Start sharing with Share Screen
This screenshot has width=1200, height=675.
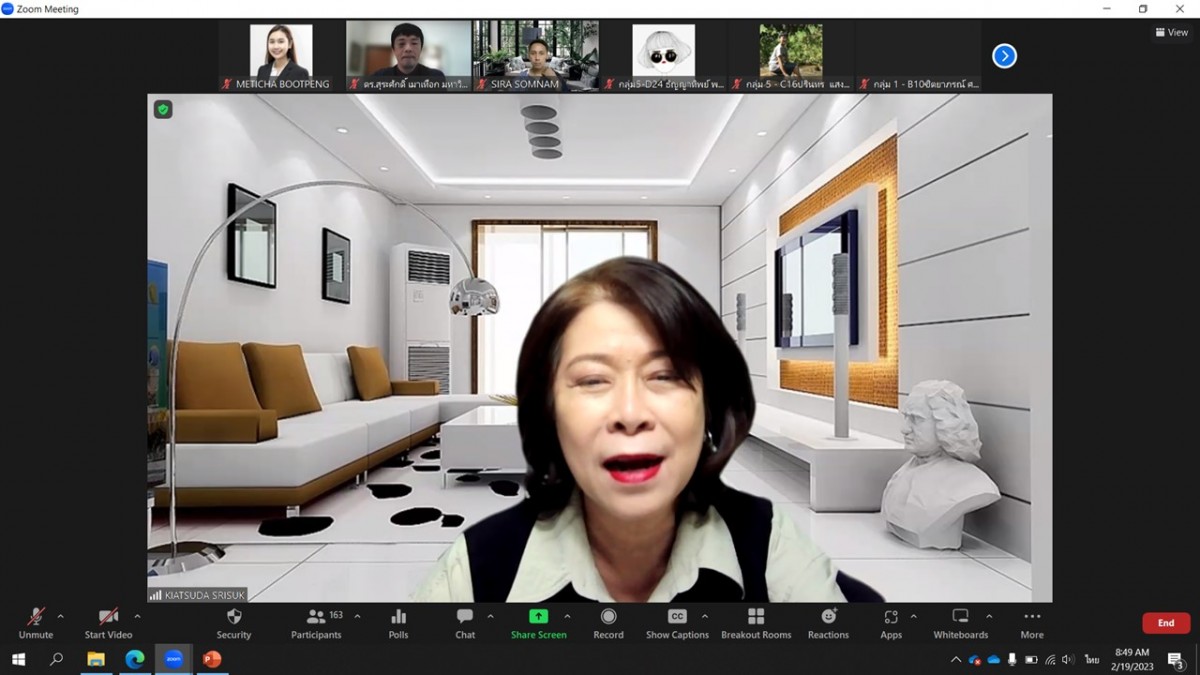538,617
